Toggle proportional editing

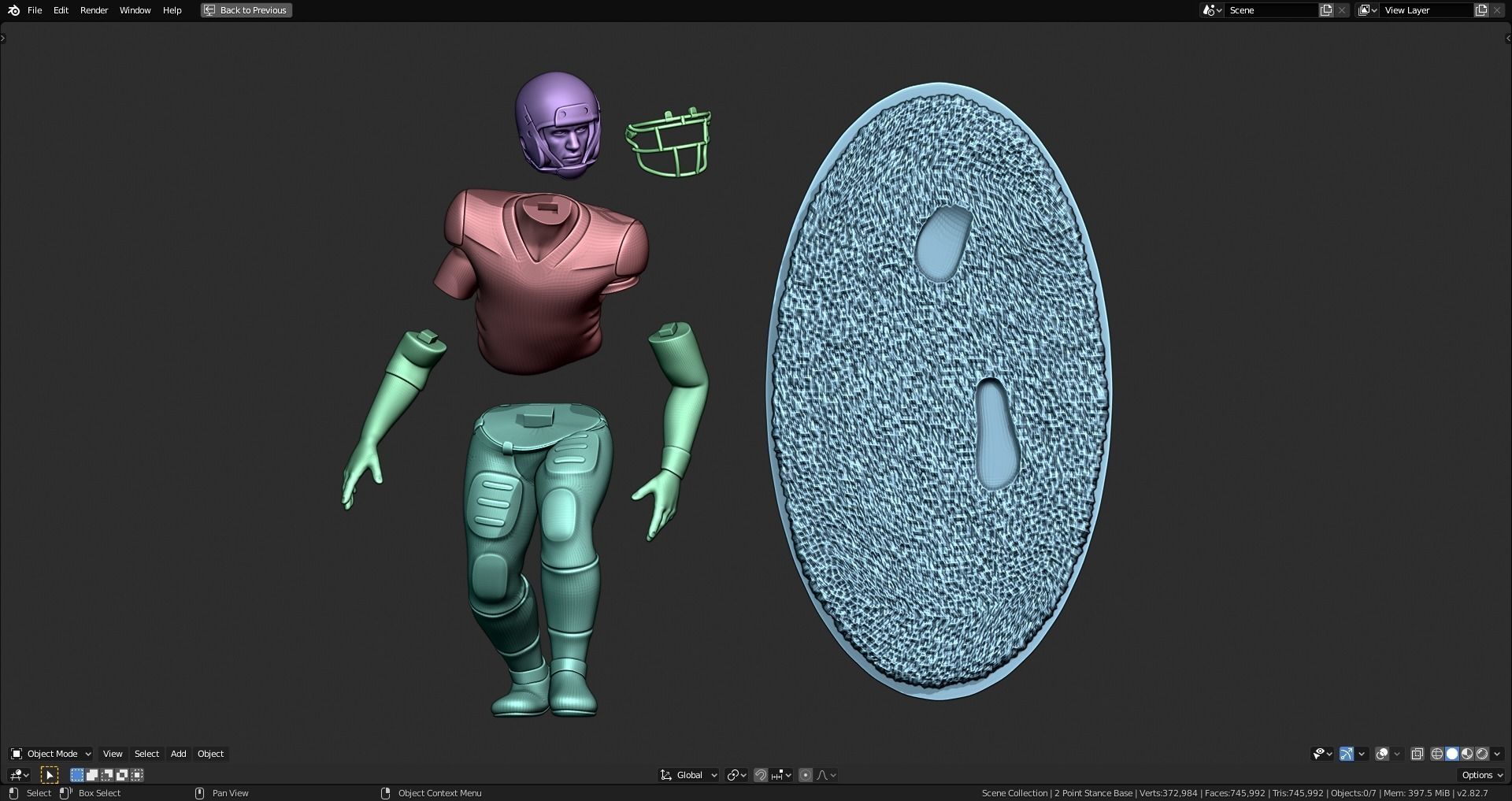(x=806, y=775)
